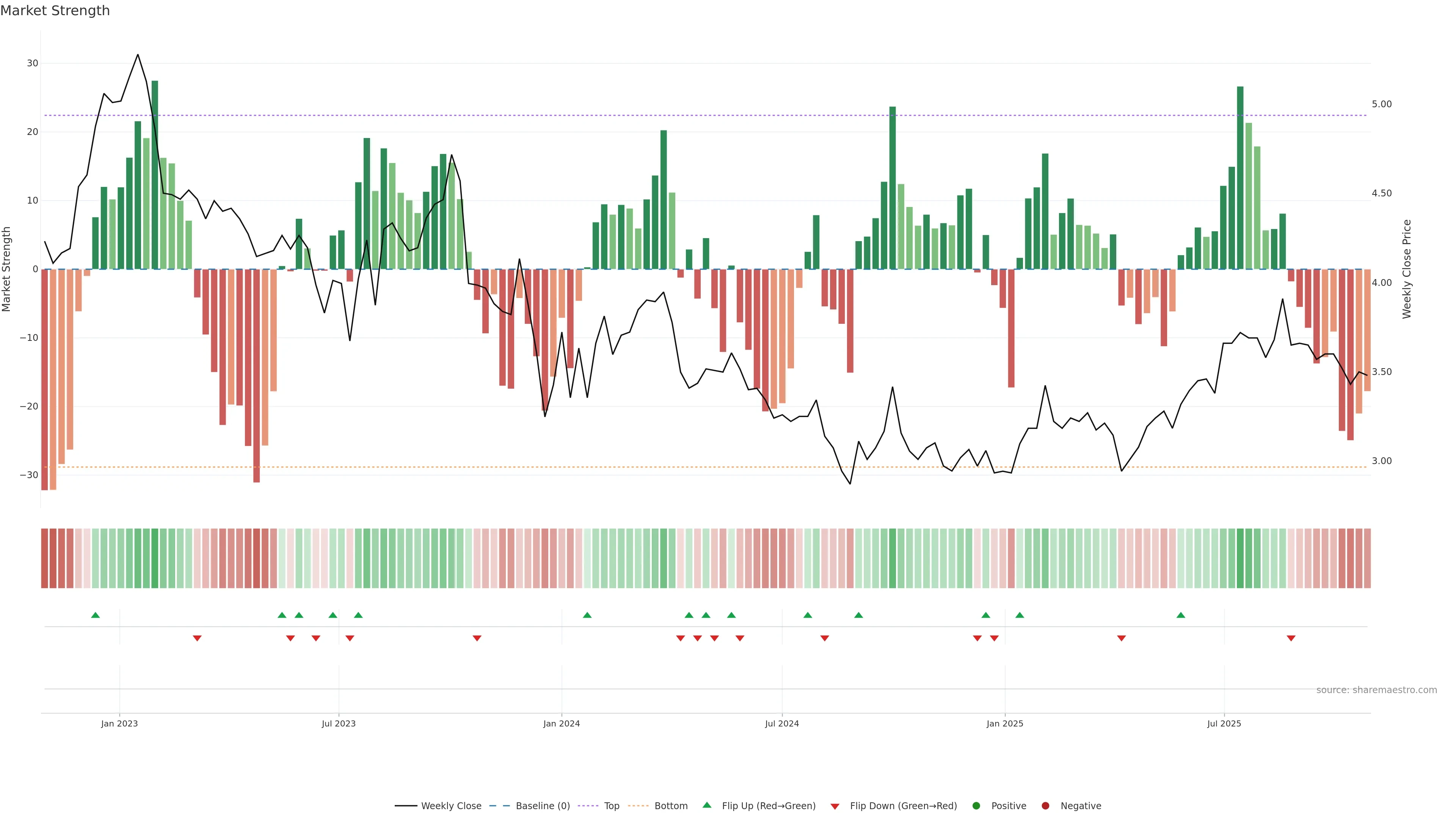Image resolution: width=1456 pixels, height=819 pixels.
Task: Click the red Negative circle in the legend
Action: [1045, 806]
